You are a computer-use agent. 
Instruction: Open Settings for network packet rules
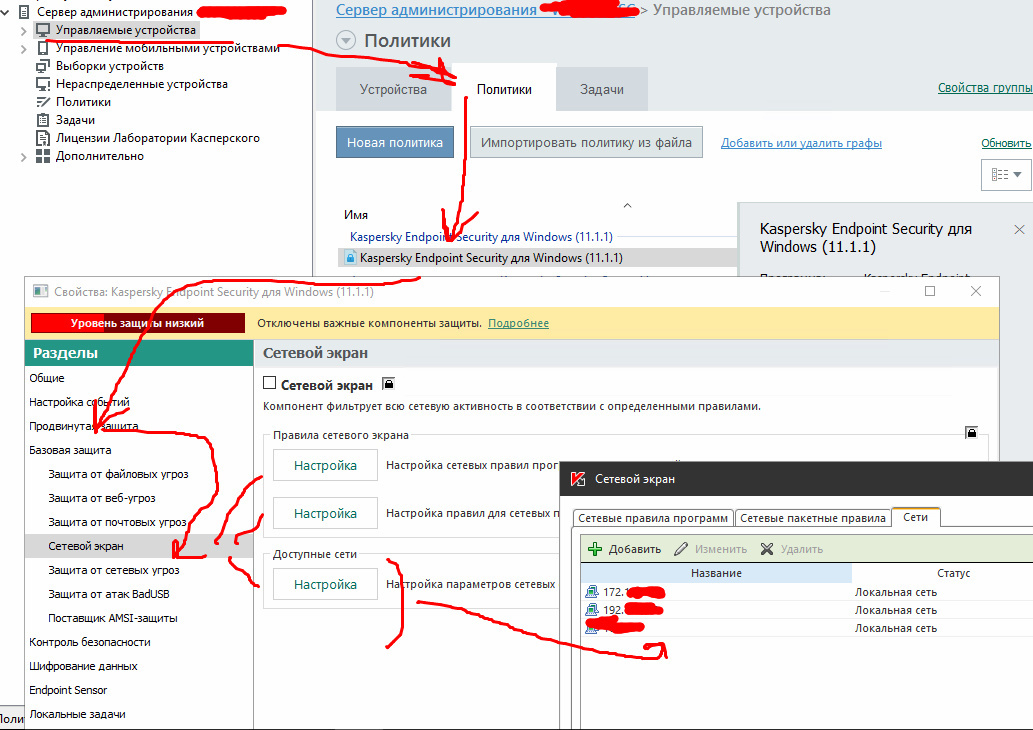325,513
